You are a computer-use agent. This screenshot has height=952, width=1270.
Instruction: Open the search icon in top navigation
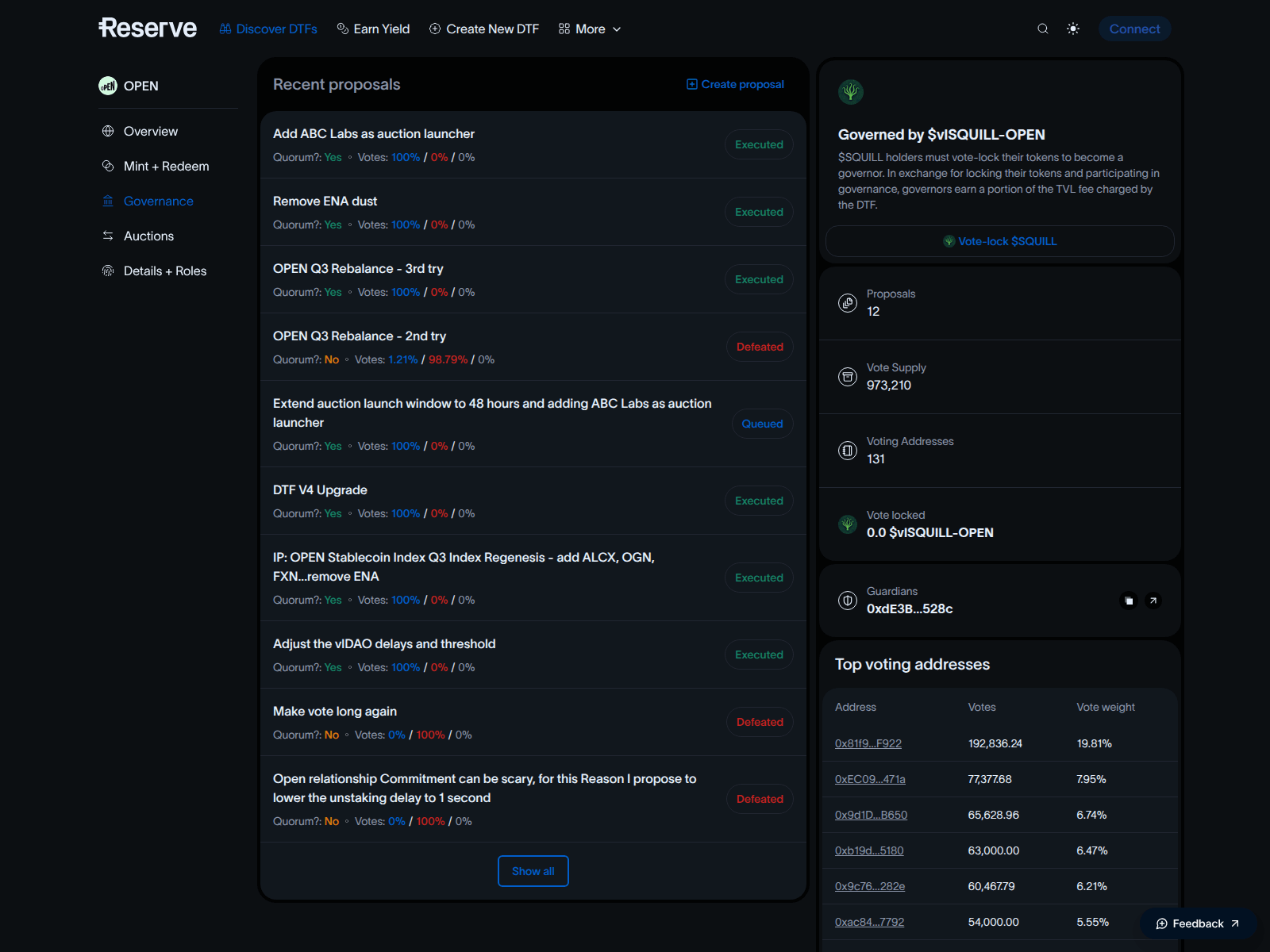[1042, 29]
